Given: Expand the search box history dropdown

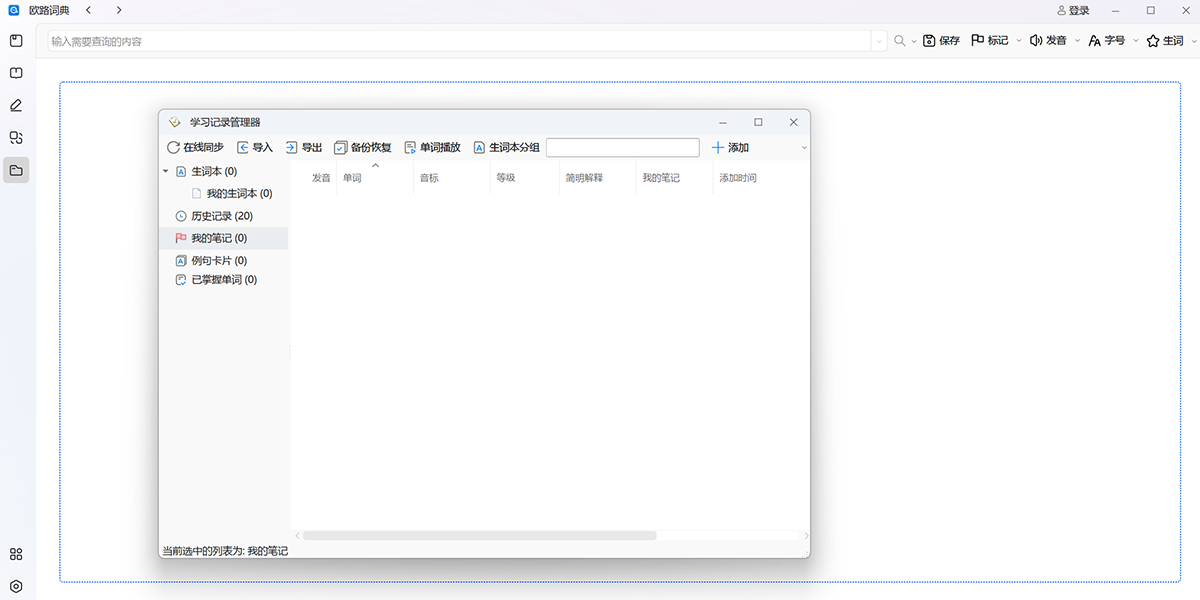Looking at the screenshot, I should (879, 41).
